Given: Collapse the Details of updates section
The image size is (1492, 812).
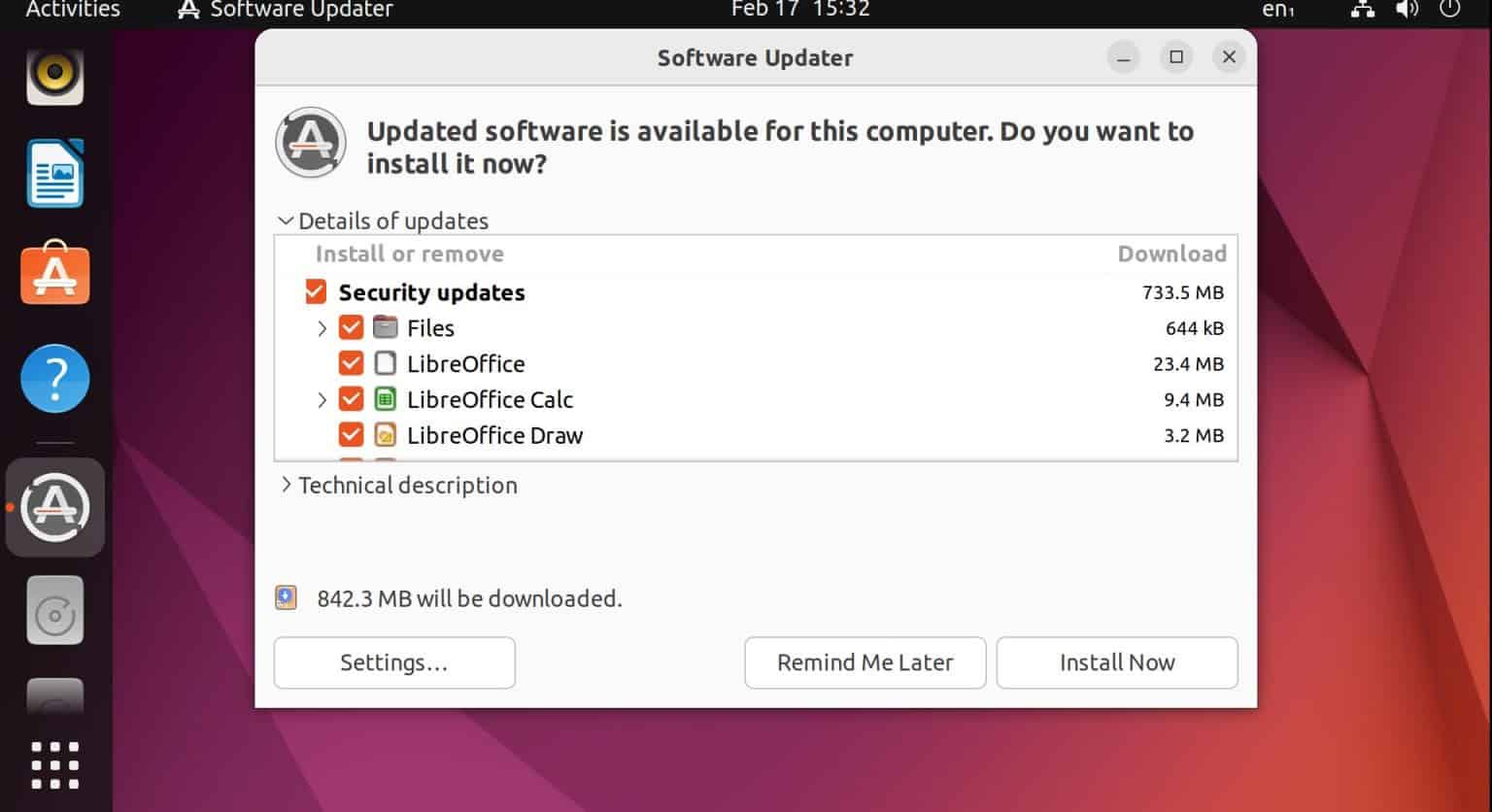Looking at the screenshot, I should 286,220.
